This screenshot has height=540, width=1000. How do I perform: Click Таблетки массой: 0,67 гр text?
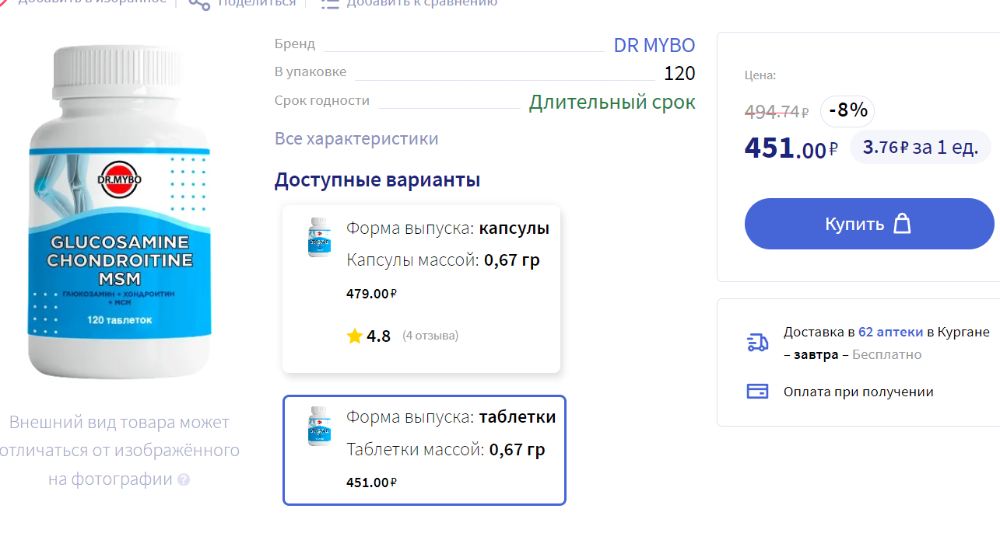[x=445, y=449]
